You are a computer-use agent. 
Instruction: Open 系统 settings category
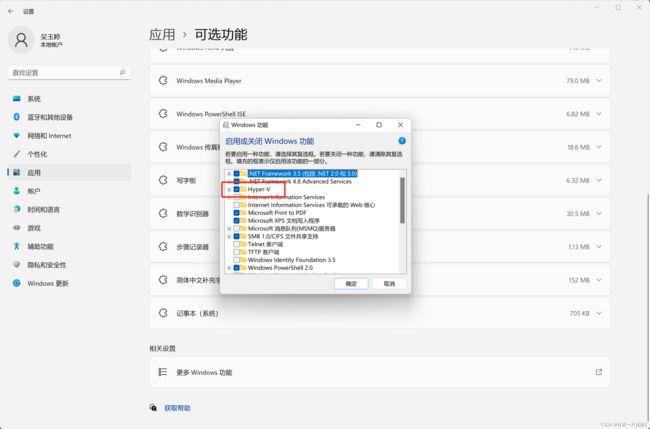click(x=69, y=99)
